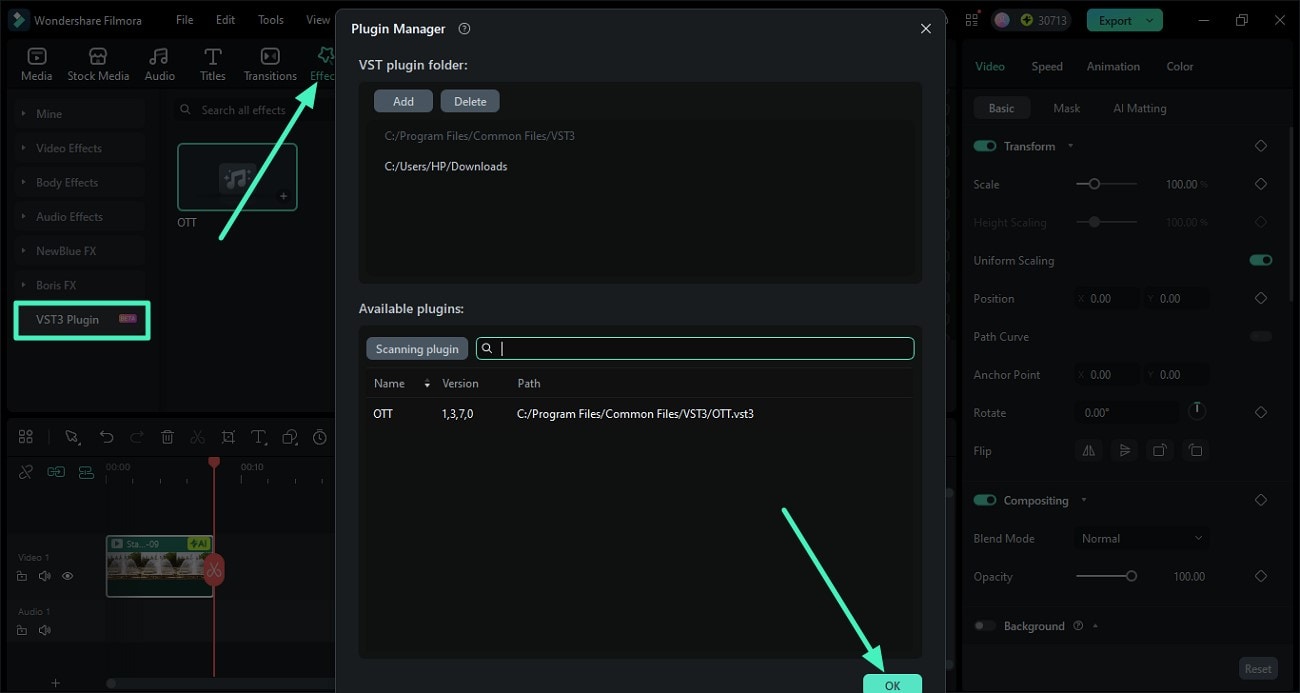Disable Uniform Scaling
The height and width of the screenshot is (693, 1300).
pos(1260,259)
